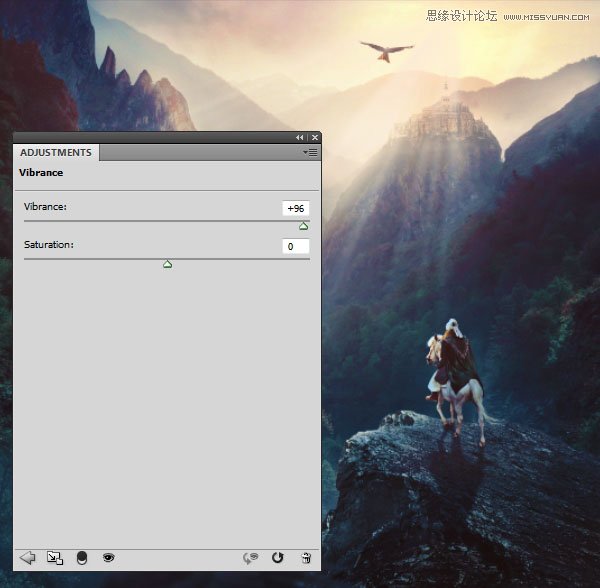Select the ADJUSTMENTS tab
The image size is (600, 588).
click(56, 152)
